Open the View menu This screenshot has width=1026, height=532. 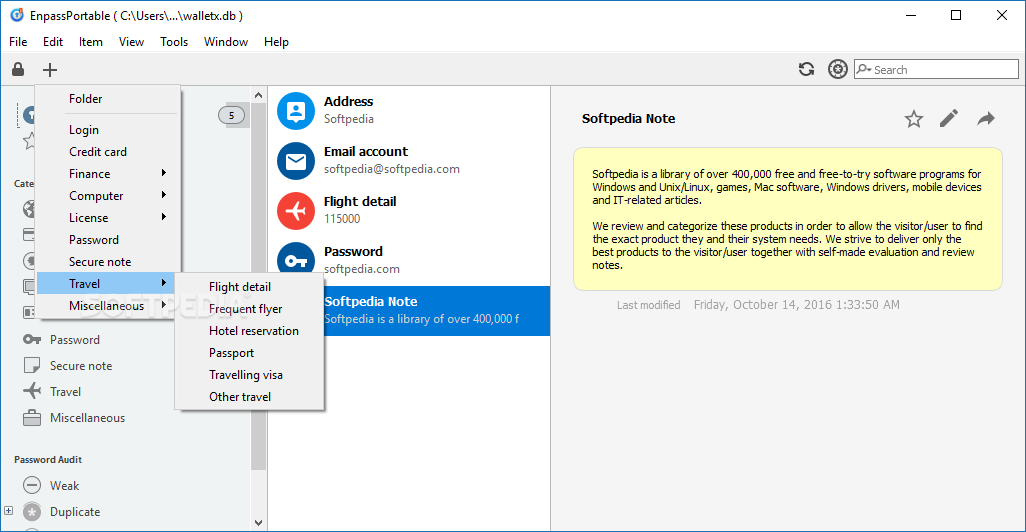point(131,42)
